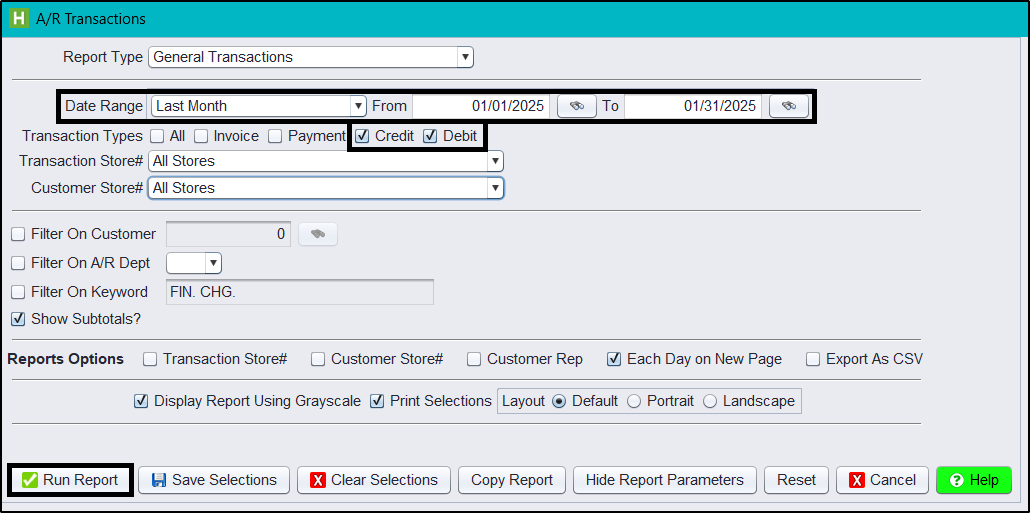1030x513 pixels.
Task: Open the A/R Dept filter dropdown
Action: [x=212, y=263]
